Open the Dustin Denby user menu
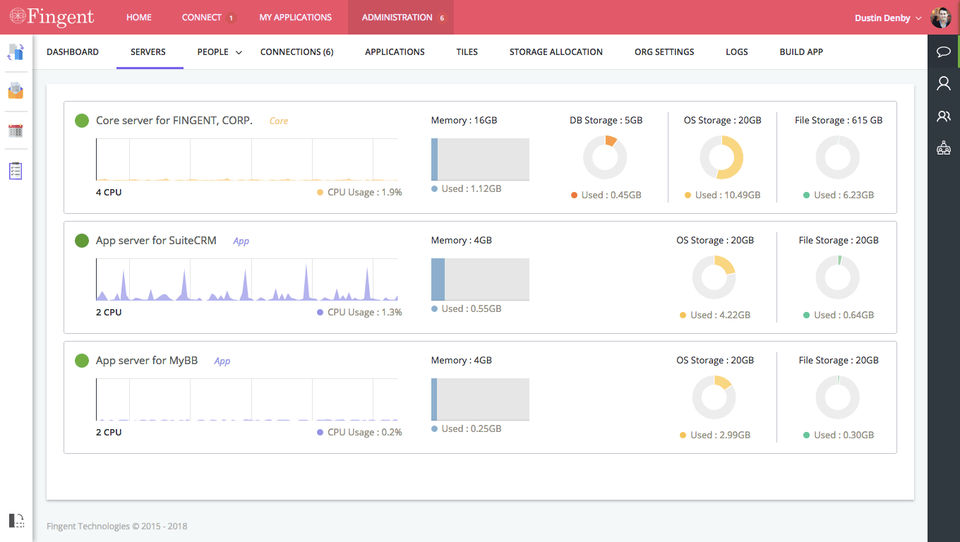 coord(887,18)
